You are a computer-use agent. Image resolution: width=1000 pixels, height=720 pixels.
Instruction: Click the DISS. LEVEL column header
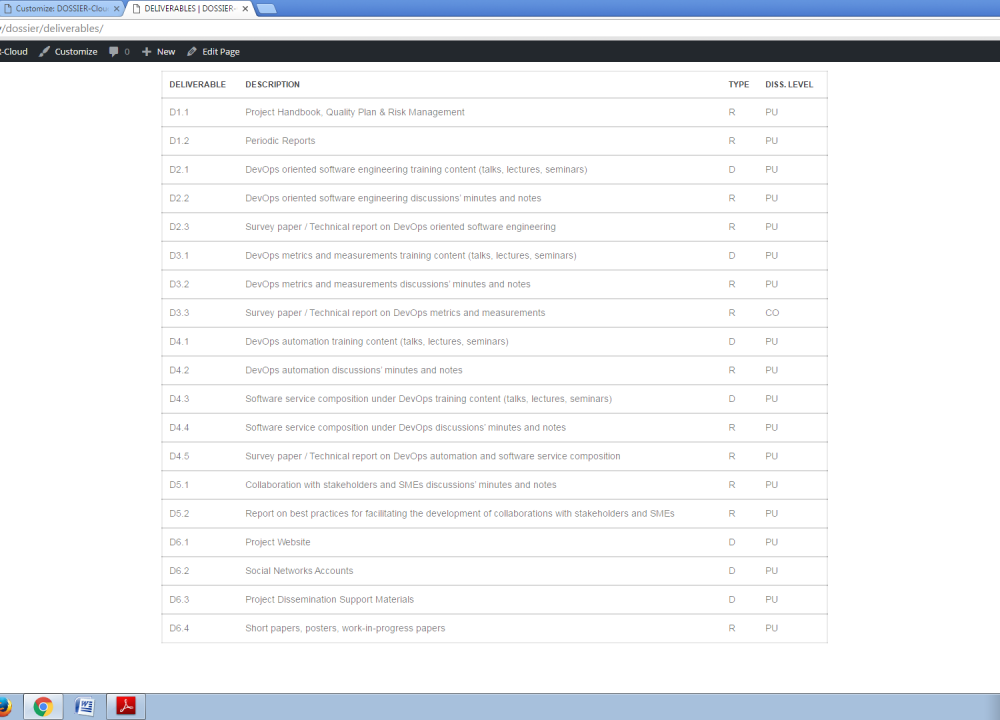(789, 84)
